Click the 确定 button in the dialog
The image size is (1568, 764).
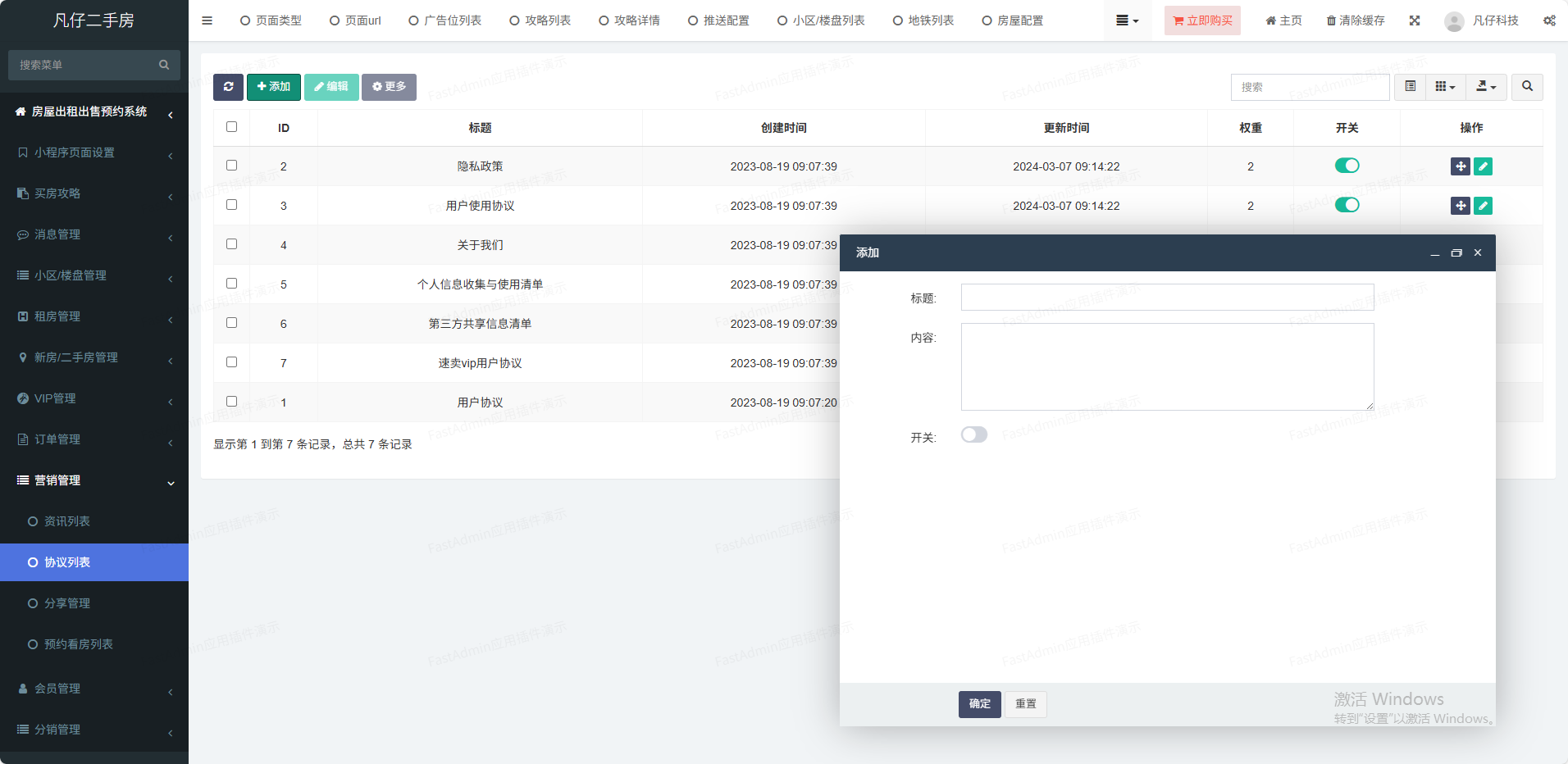coord(979,704)
